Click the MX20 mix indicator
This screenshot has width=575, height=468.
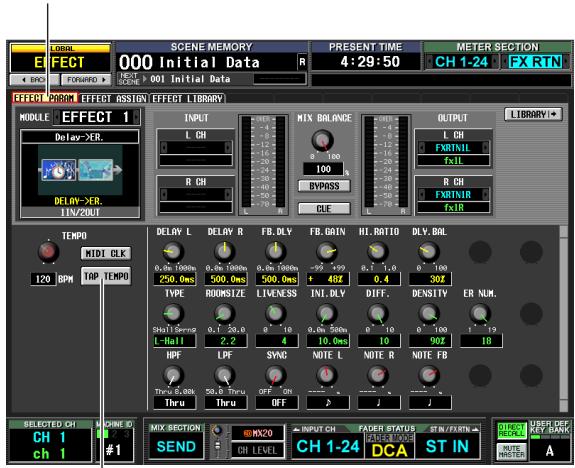pos(258,433)
